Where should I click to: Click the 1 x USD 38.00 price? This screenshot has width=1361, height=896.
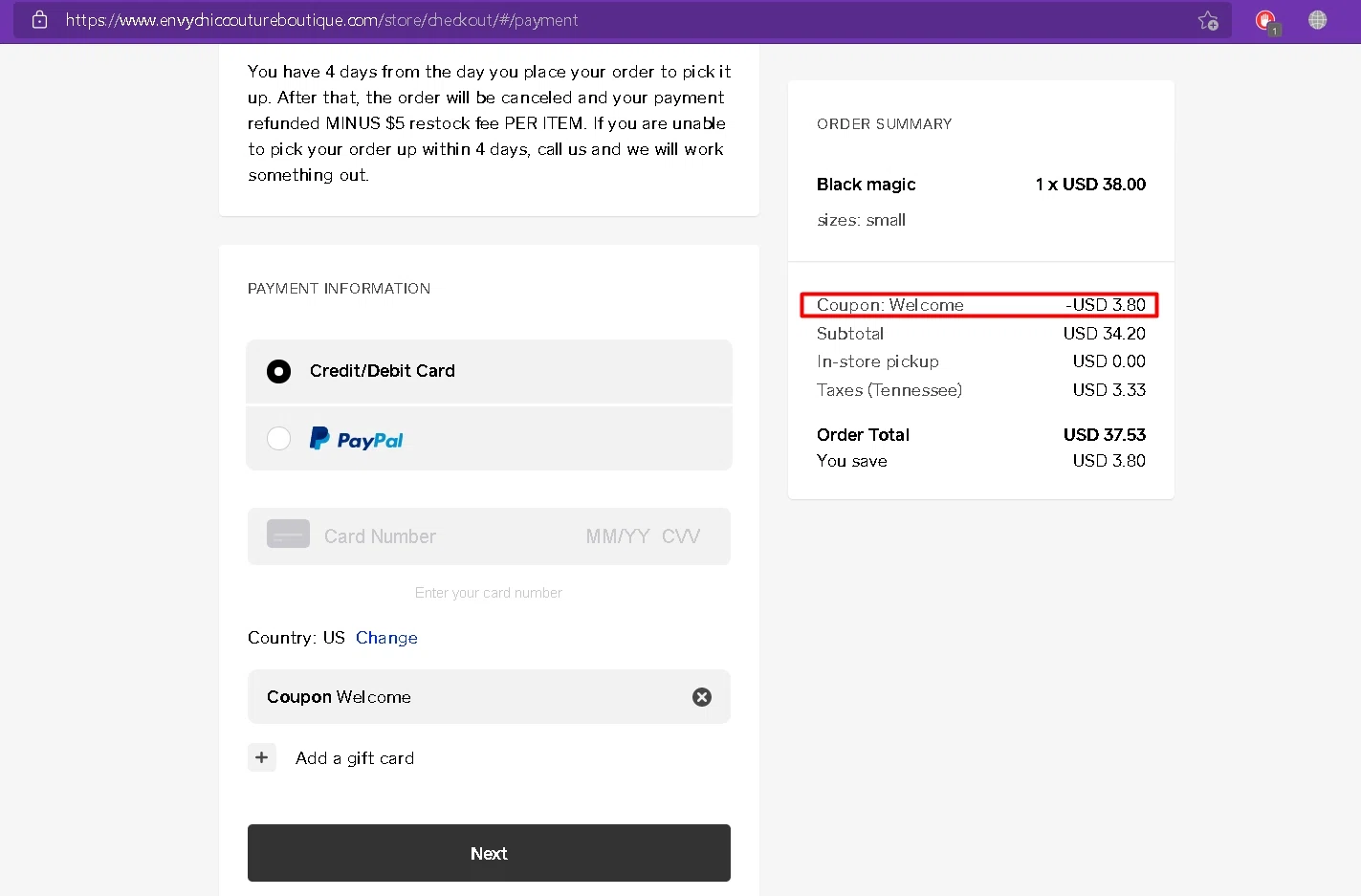coord(1090,185)
